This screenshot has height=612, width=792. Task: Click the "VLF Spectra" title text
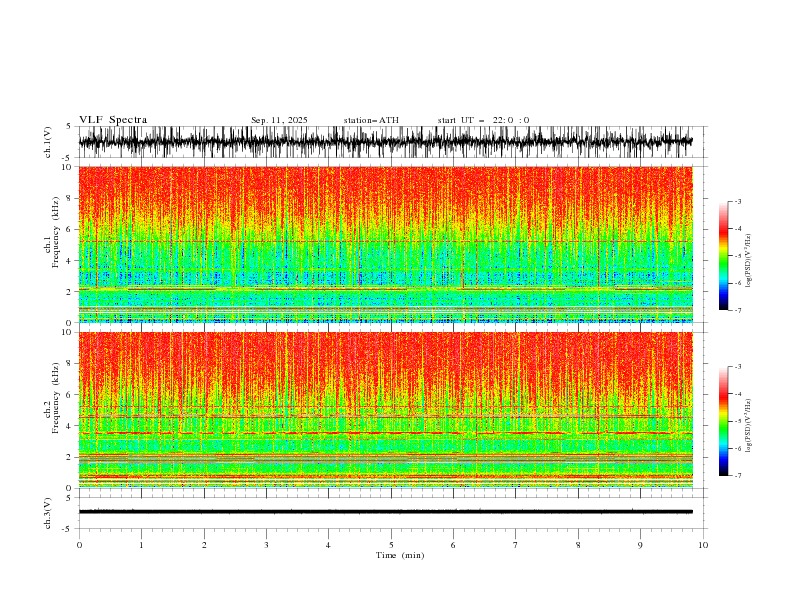pyautogui.click(x=113, y=120)
